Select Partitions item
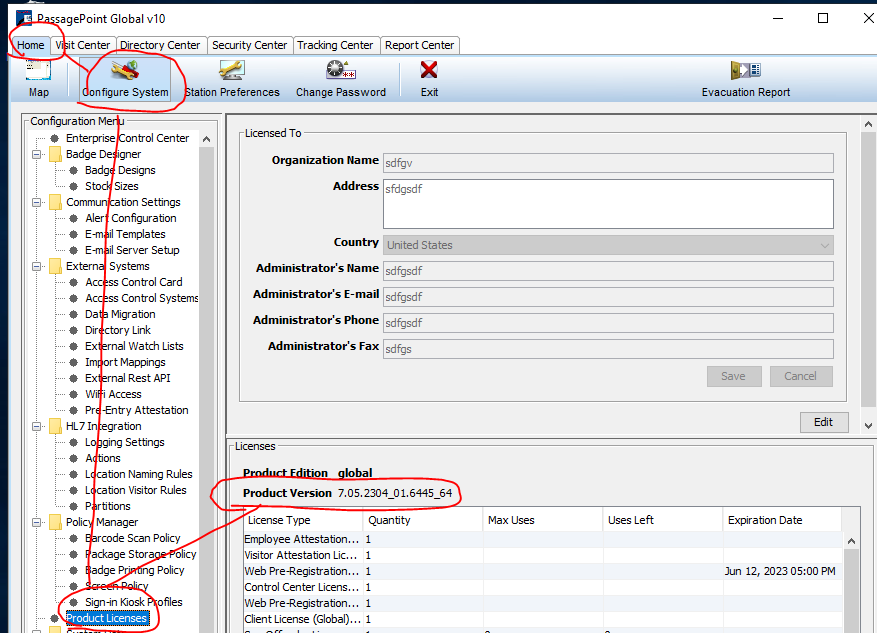Viewport: 877px width, 633px height. click(108, 507)
